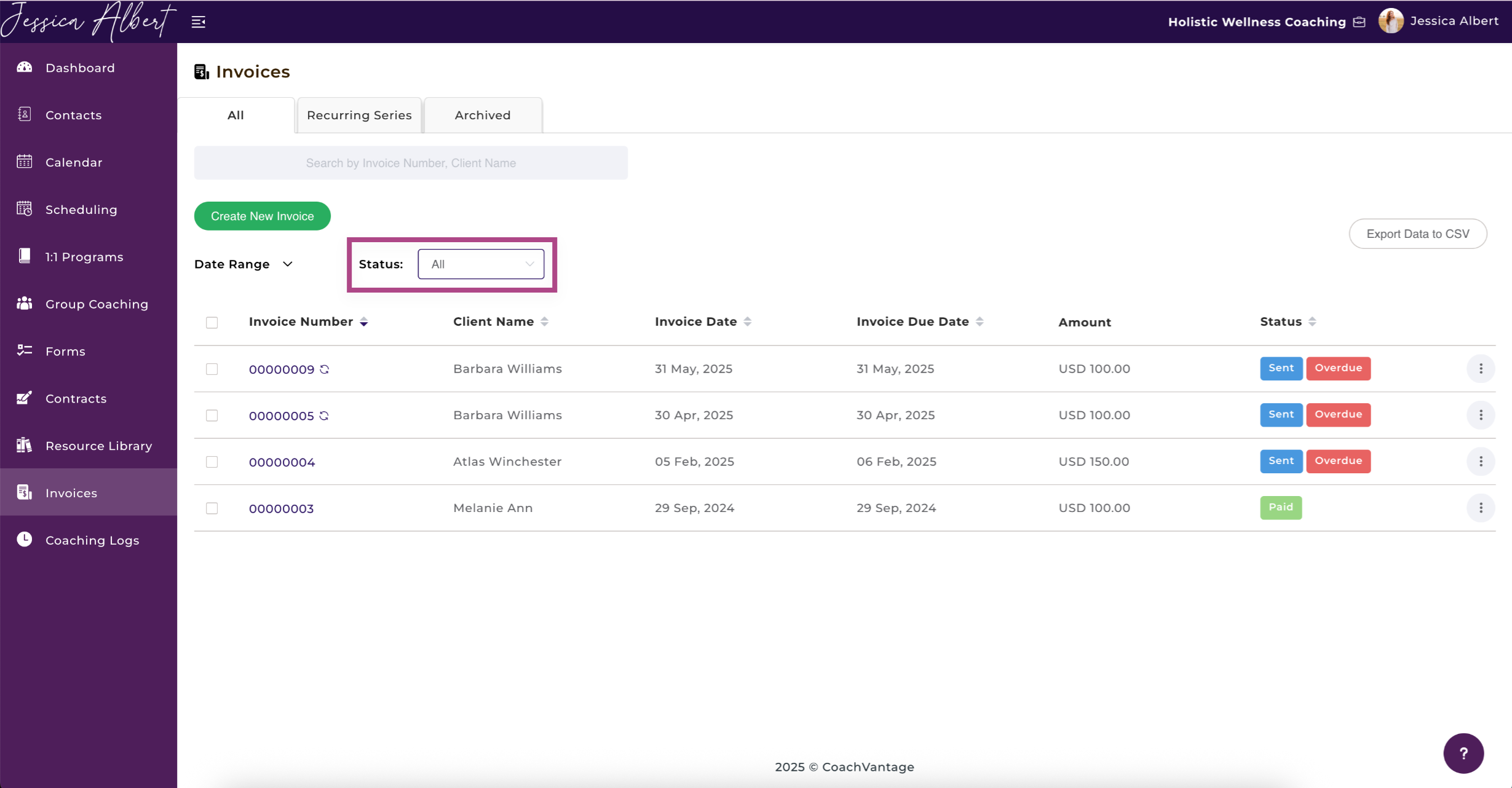
Task: Click the Resource Library sidebar icon
Action: pos(25,445)
